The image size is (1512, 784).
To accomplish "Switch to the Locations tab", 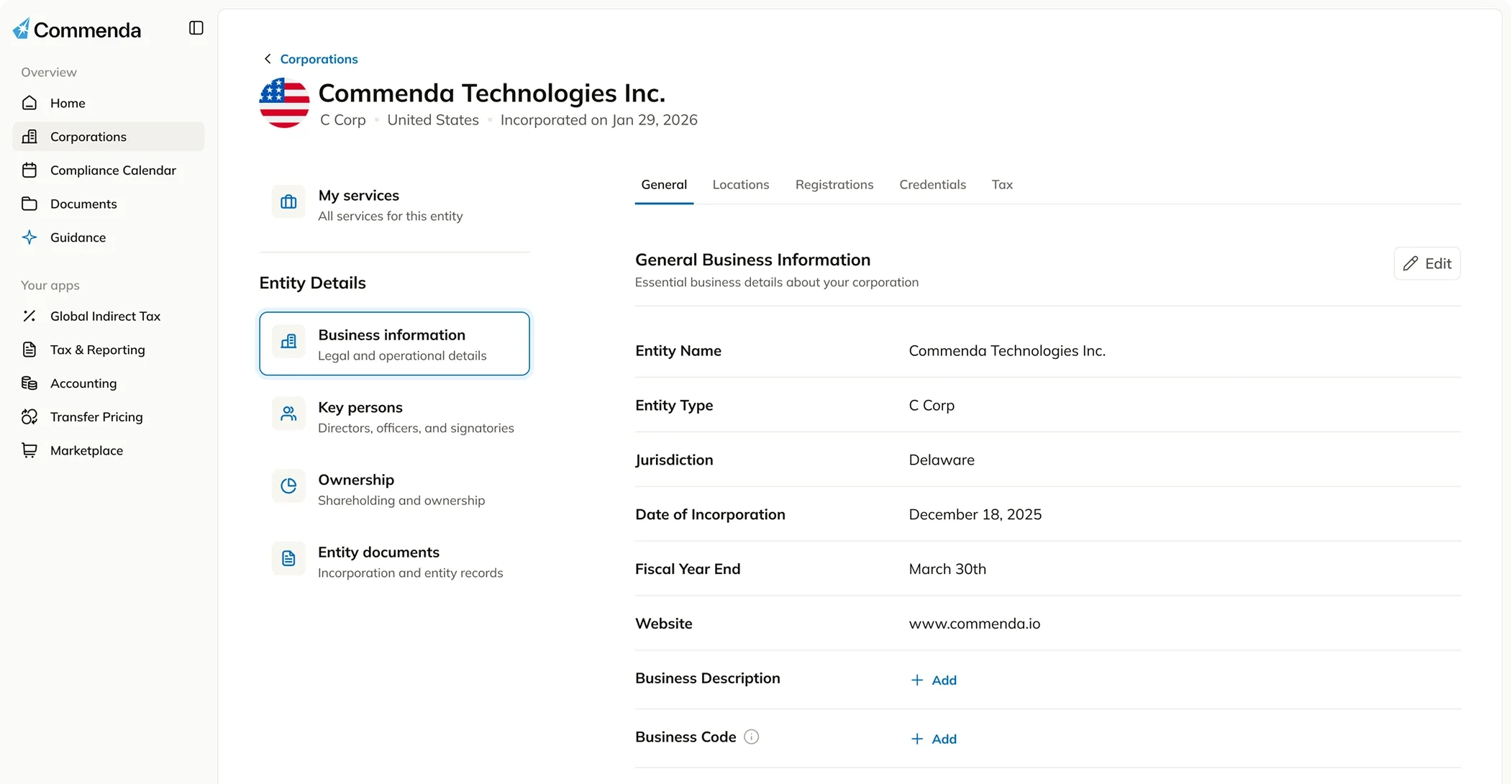I will pyautogui.click(x=740, y=185).
